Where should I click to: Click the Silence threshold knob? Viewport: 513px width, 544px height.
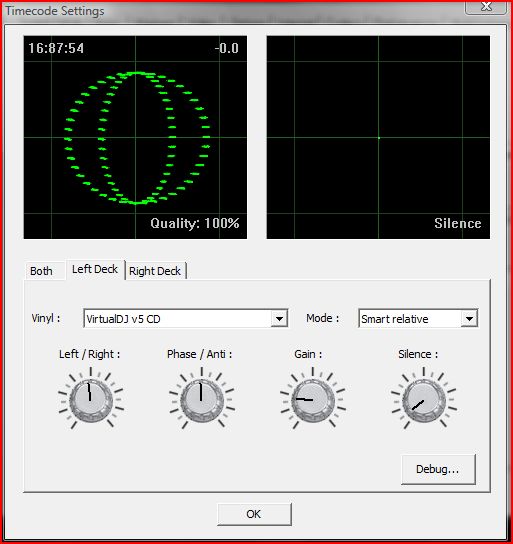pyautogui.click(x=424, y=400)
